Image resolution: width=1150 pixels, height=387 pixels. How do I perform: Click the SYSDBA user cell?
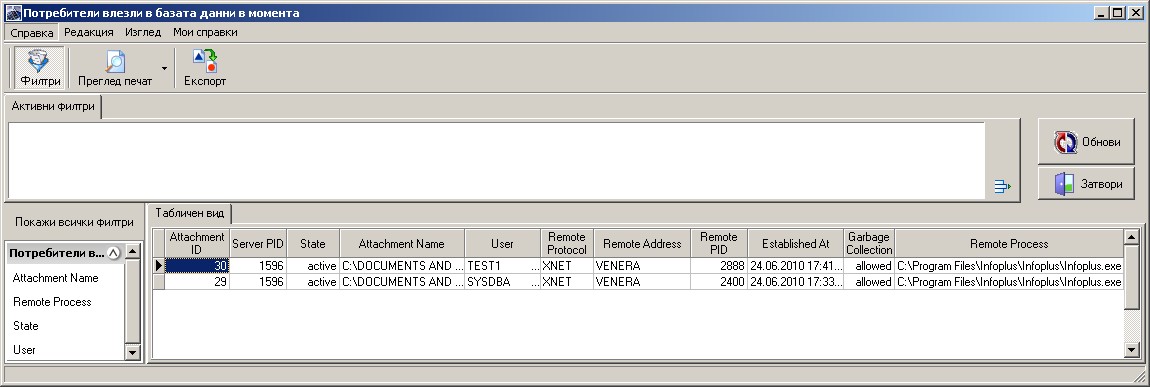pos(502,281)
